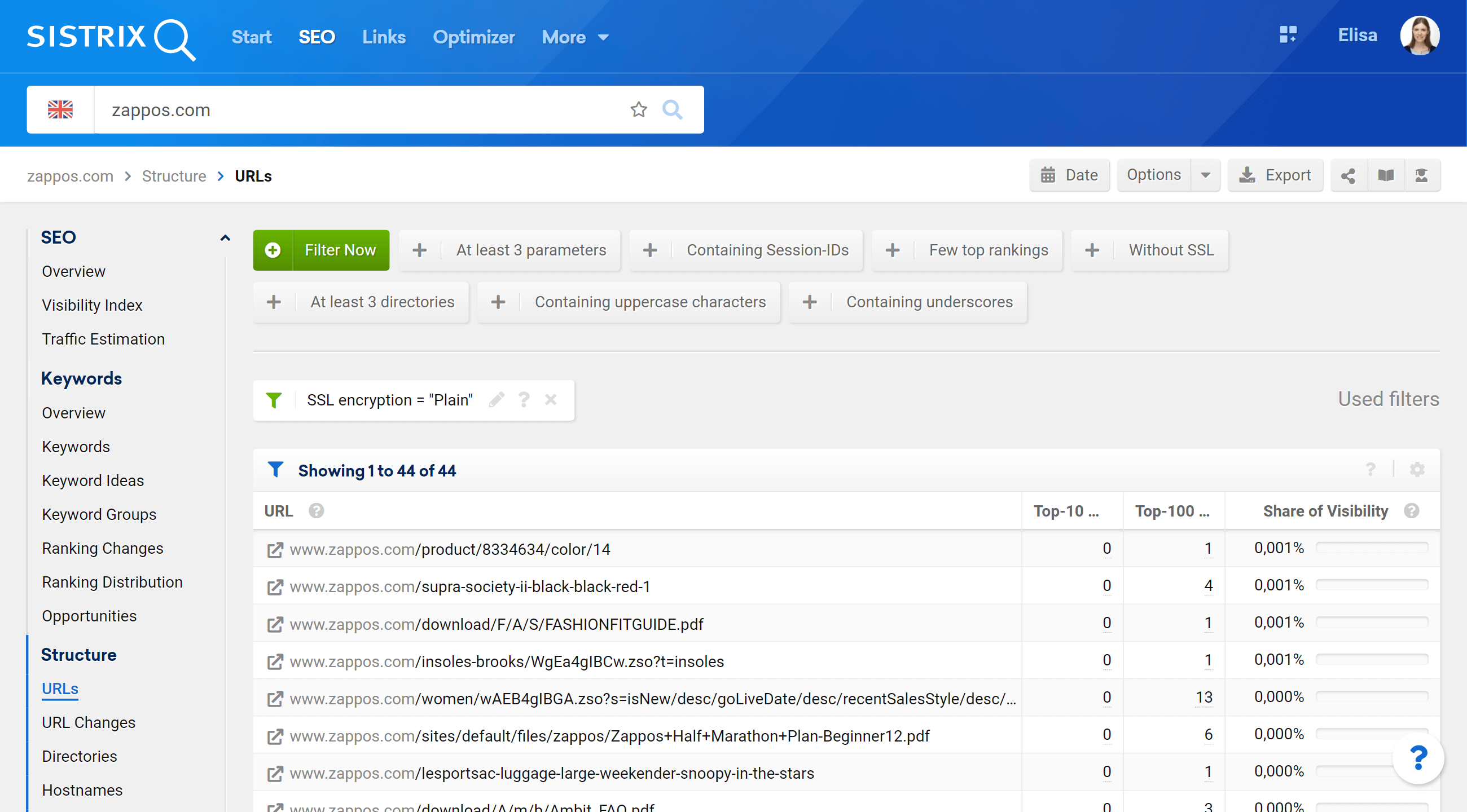Open external link icon for lesportsac-luggage URL
Image resolution: width=1467 pixels, height=812 pixels.
275,773
